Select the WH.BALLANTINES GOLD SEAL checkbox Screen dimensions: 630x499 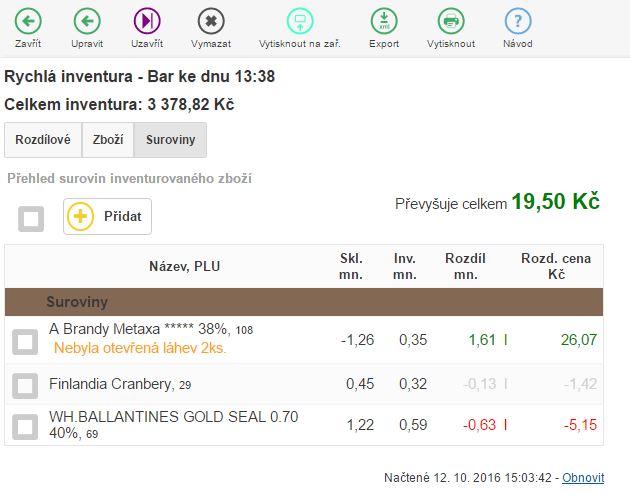tap(25, 427)
